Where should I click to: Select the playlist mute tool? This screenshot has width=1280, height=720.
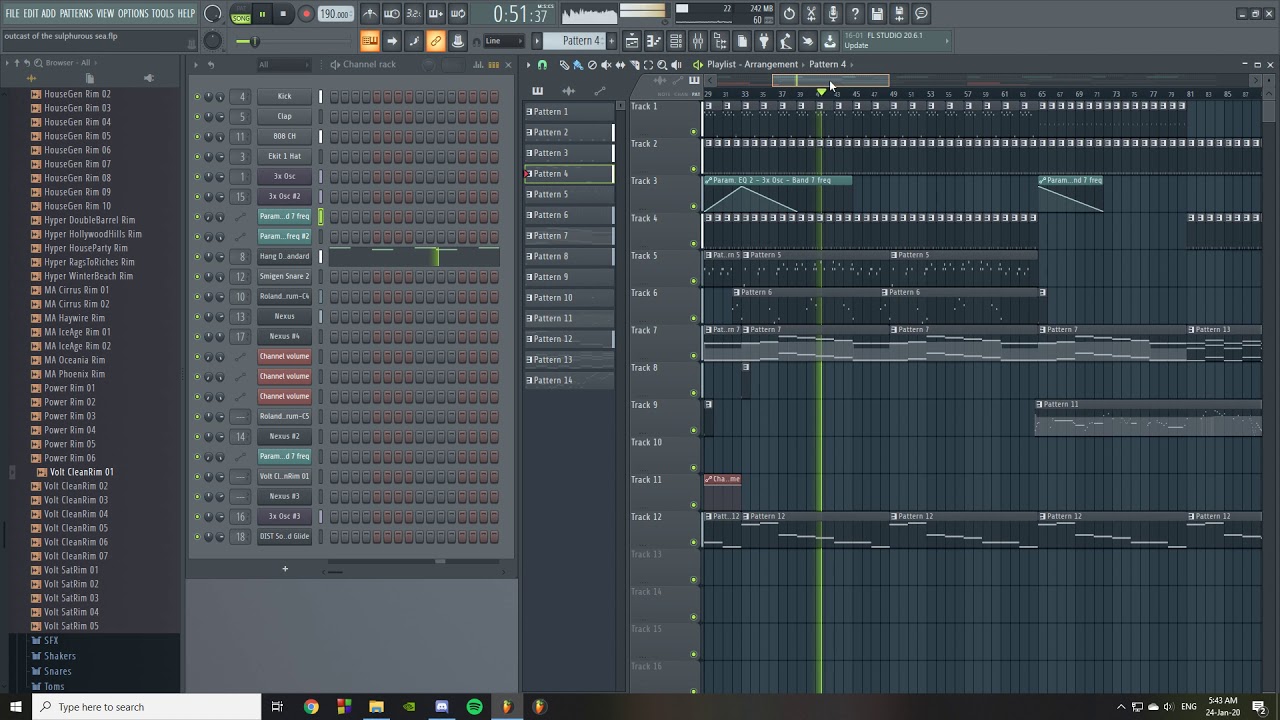point(606,65)
